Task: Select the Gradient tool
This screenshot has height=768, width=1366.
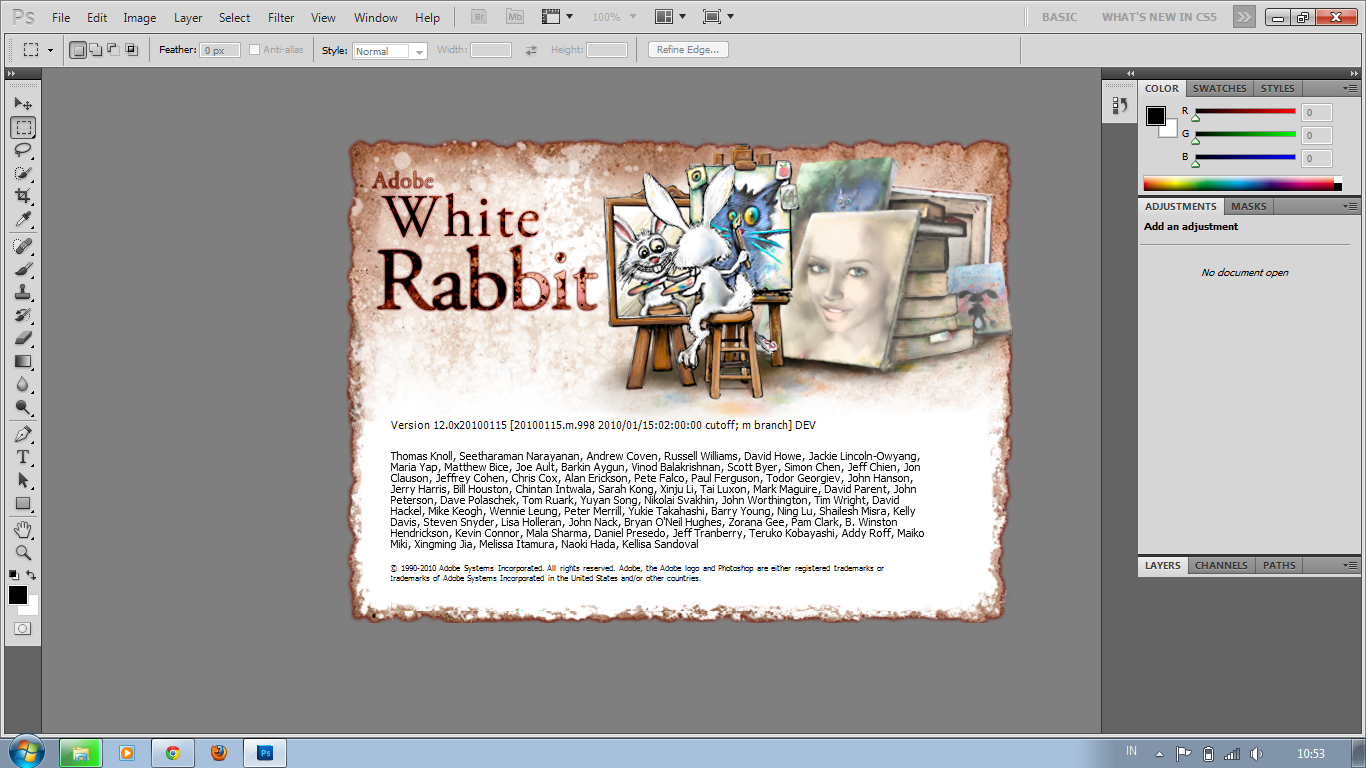Action: click(23, 361)
